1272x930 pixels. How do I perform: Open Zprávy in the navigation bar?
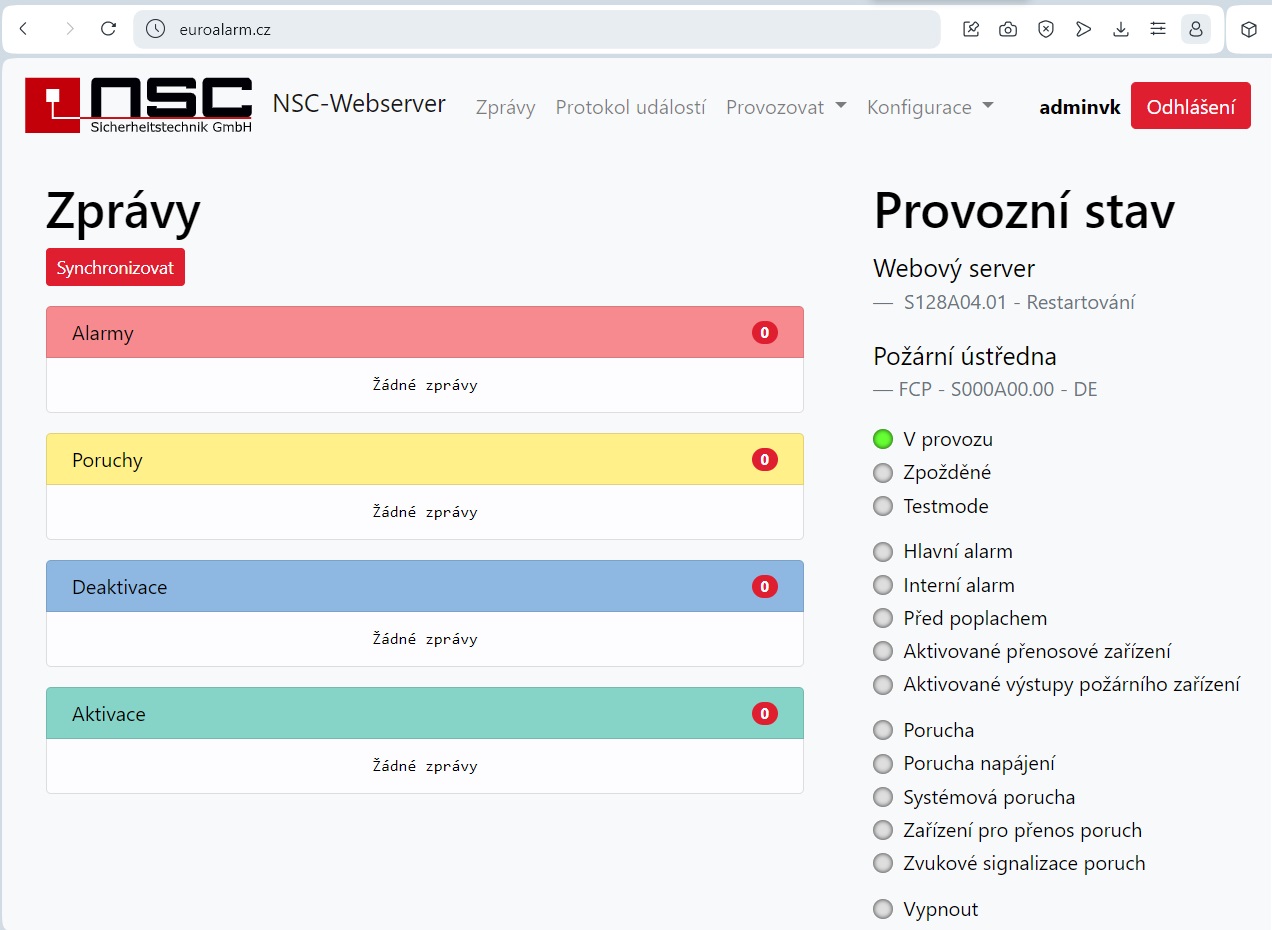505,107
